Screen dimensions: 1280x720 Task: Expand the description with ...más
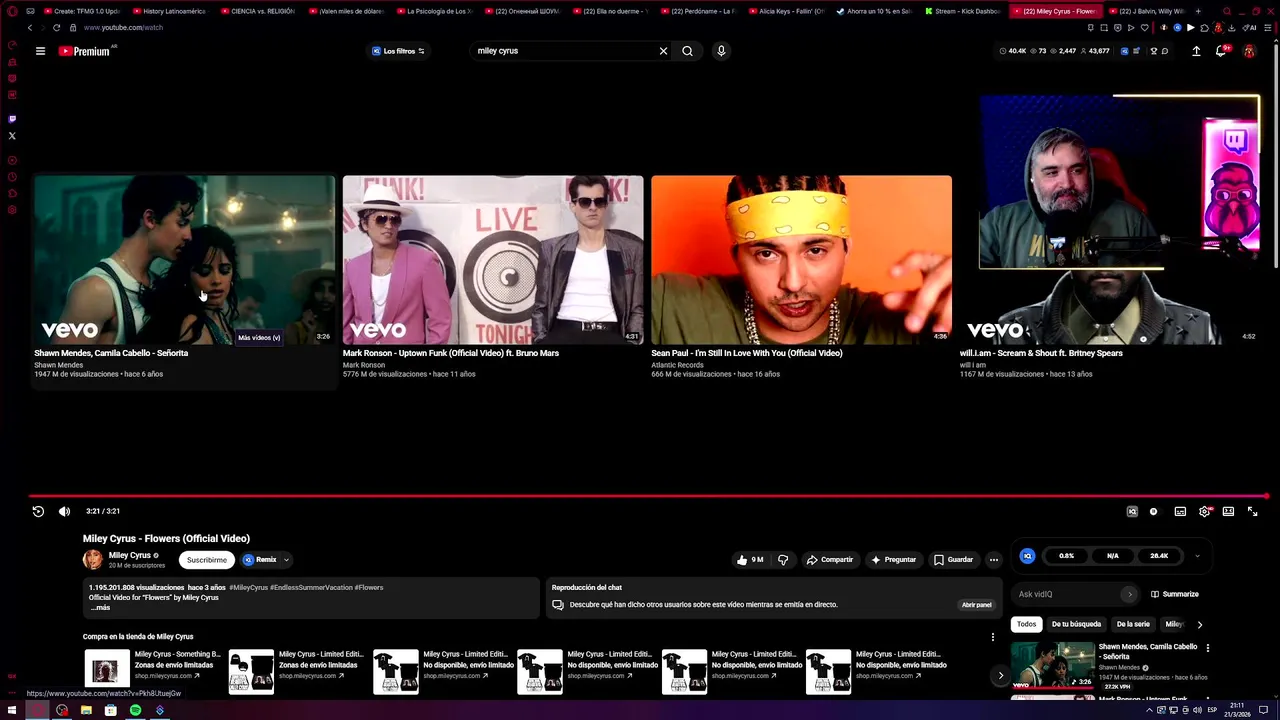100,608
